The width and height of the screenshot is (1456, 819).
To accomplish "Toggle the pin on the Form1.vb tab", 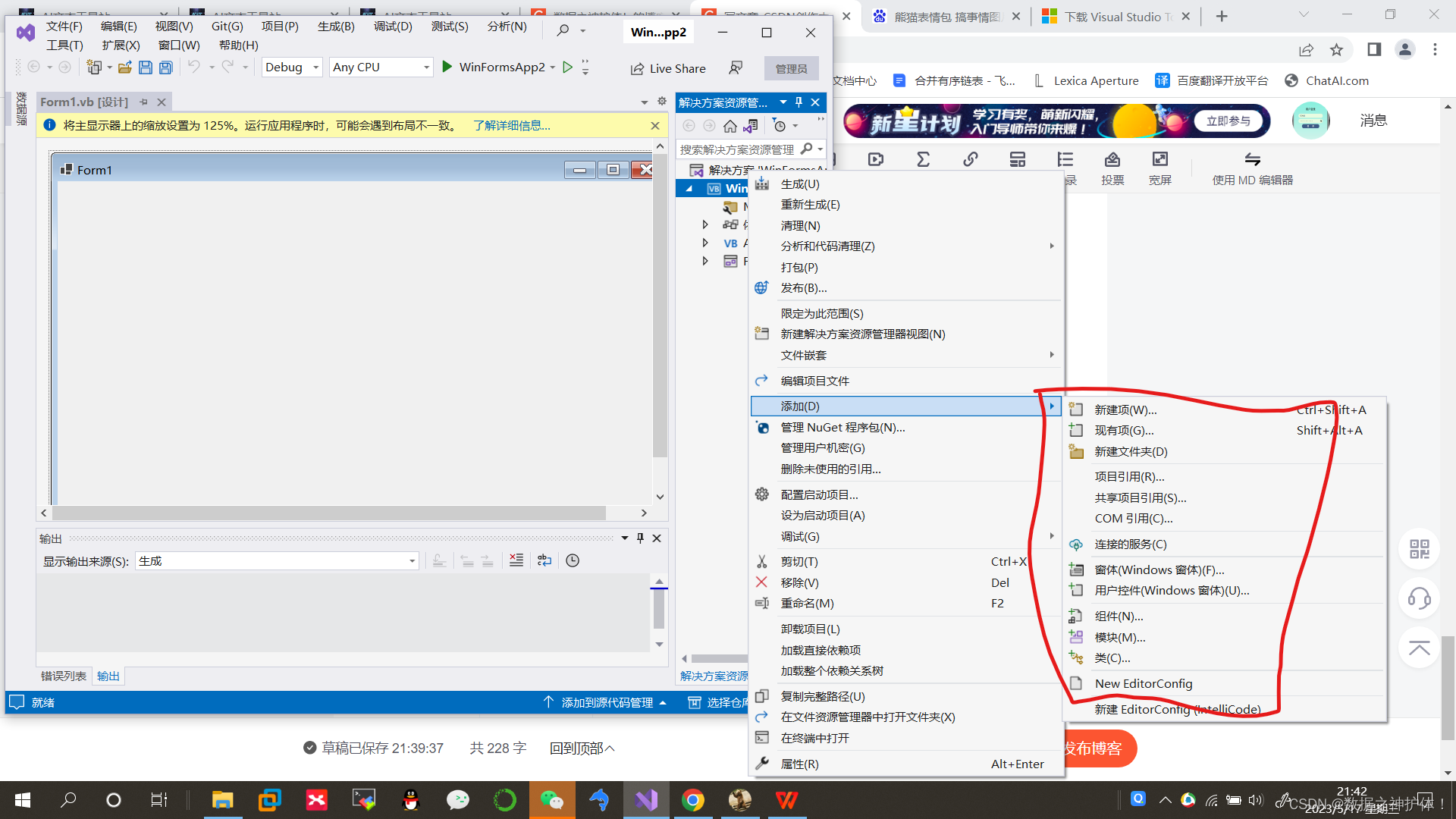I will point(143,102).
